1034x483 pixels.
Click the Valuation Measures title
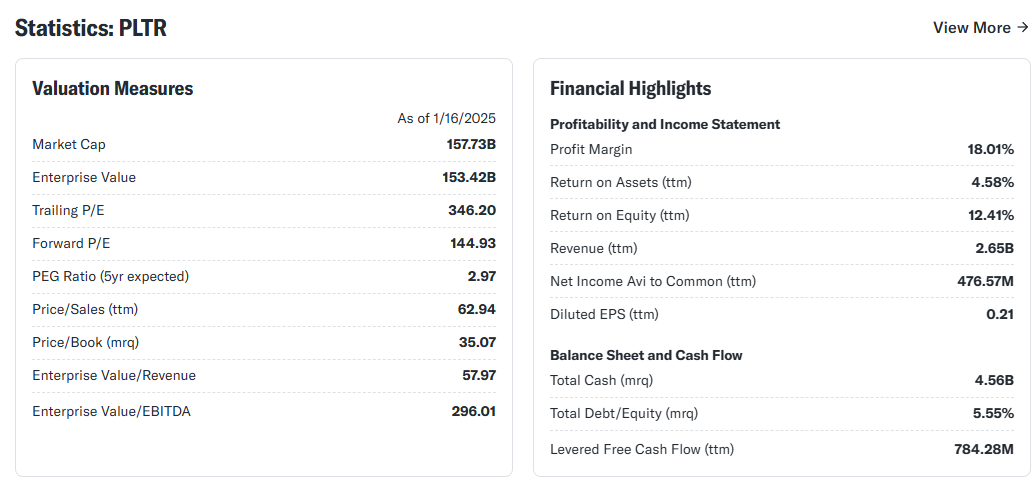pos(113,88)
